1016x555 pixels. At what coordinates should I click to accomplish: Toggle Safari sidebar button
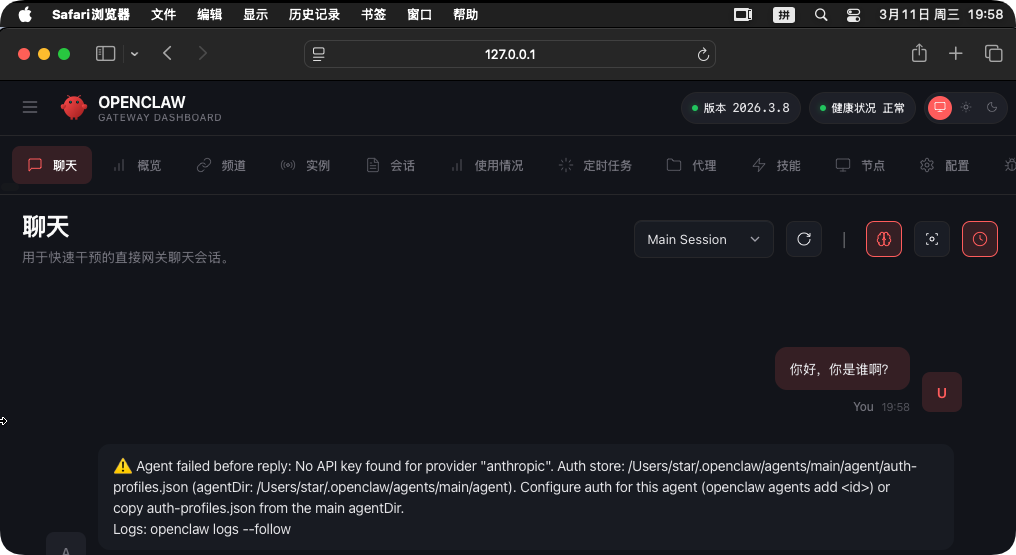(106, 54)
